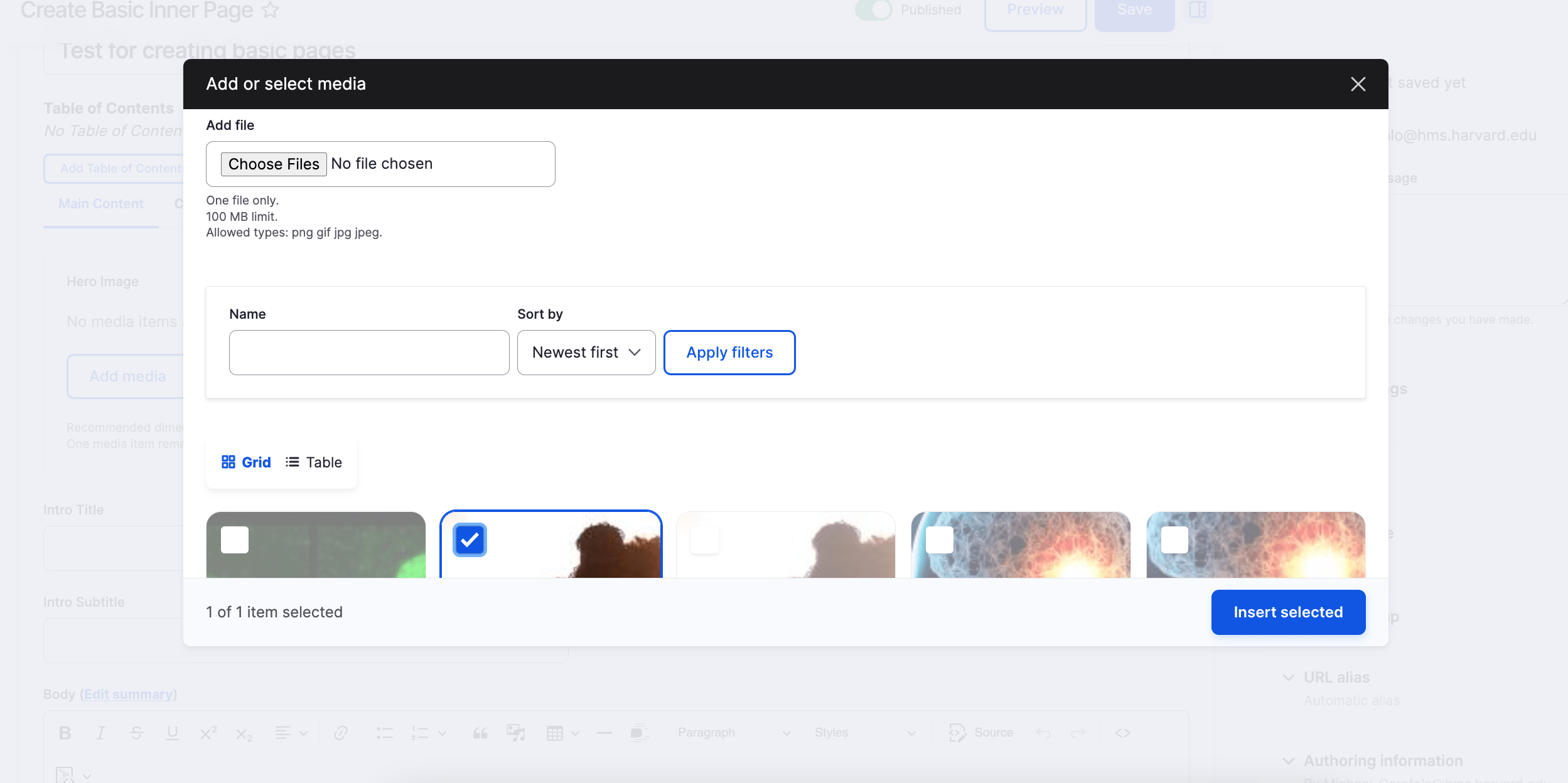Select the fourth thumbnail's checkbox
Image resolution: width=1568 pixels, height=783 pixels.
click(940, 540)
